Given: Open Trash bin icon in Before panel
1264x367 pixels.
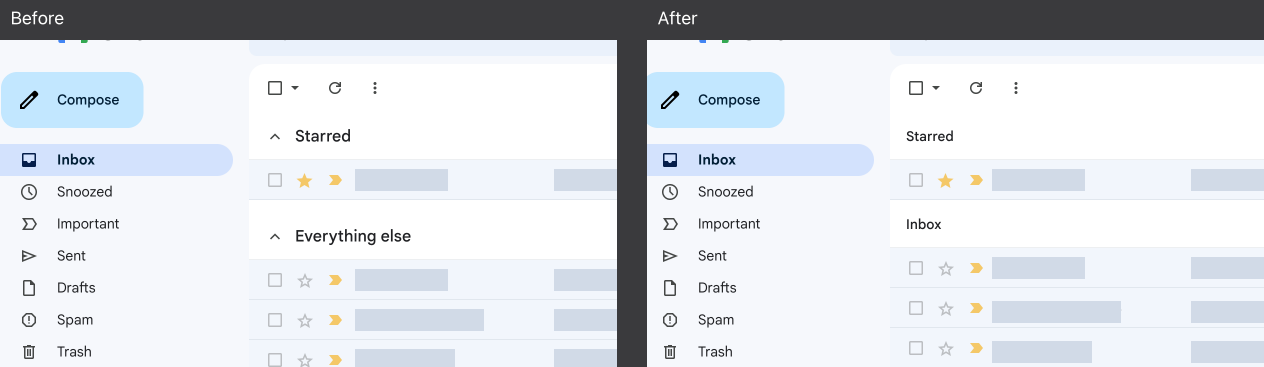Looking at the screenshot, I should pyautogui.click(x=29, y=352).
